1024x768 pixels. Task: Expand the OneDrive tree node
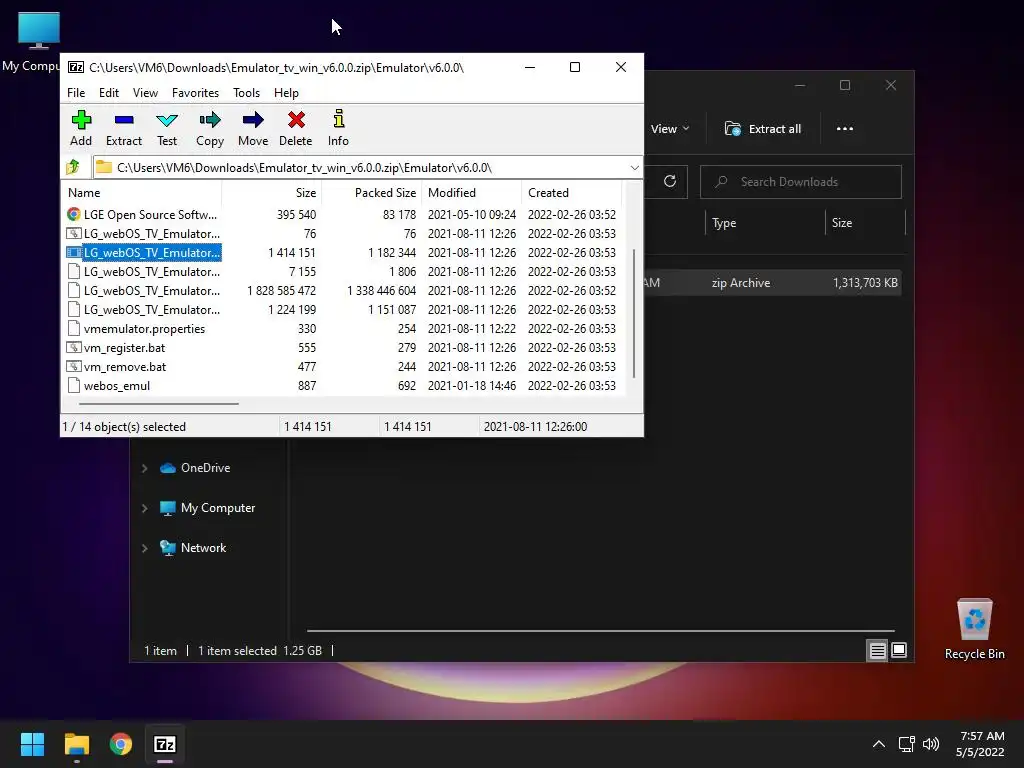(144, 468)
